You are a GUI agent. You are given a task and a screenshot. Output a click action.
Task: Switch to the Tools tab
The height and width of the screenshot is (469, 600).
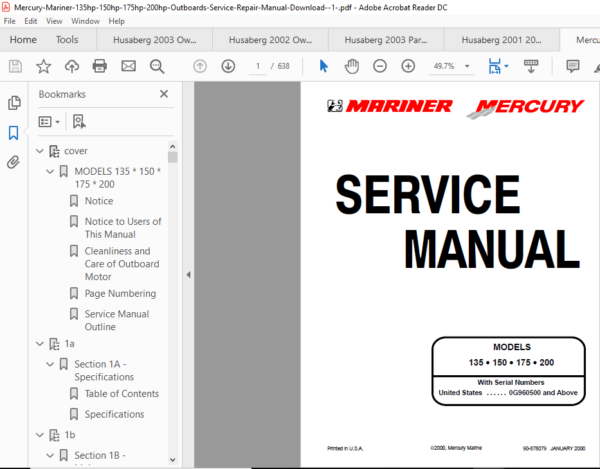(x=67, y=40)
